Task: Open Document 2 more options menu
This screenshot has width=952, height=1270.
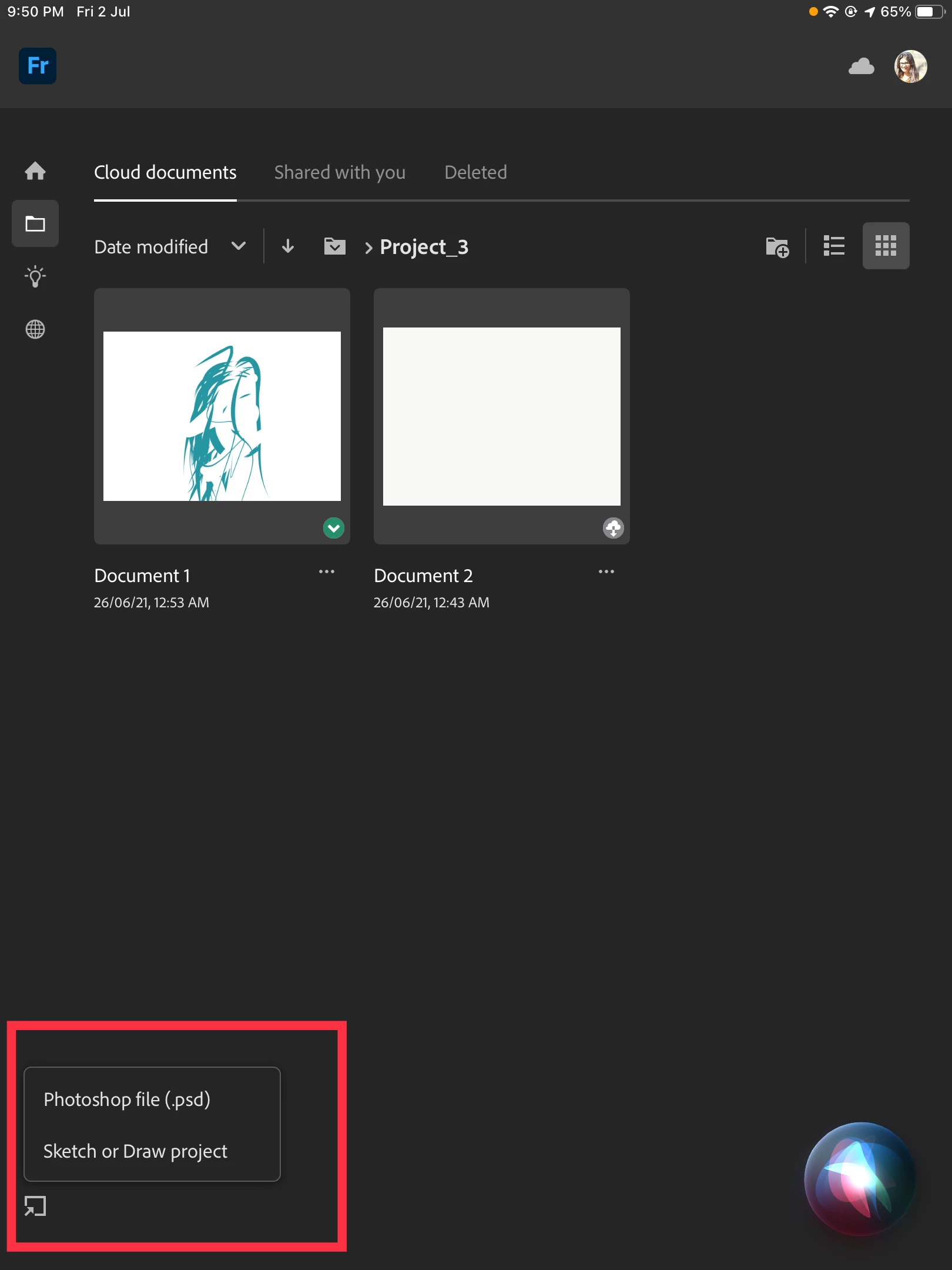Action: (x=606, y=571)
